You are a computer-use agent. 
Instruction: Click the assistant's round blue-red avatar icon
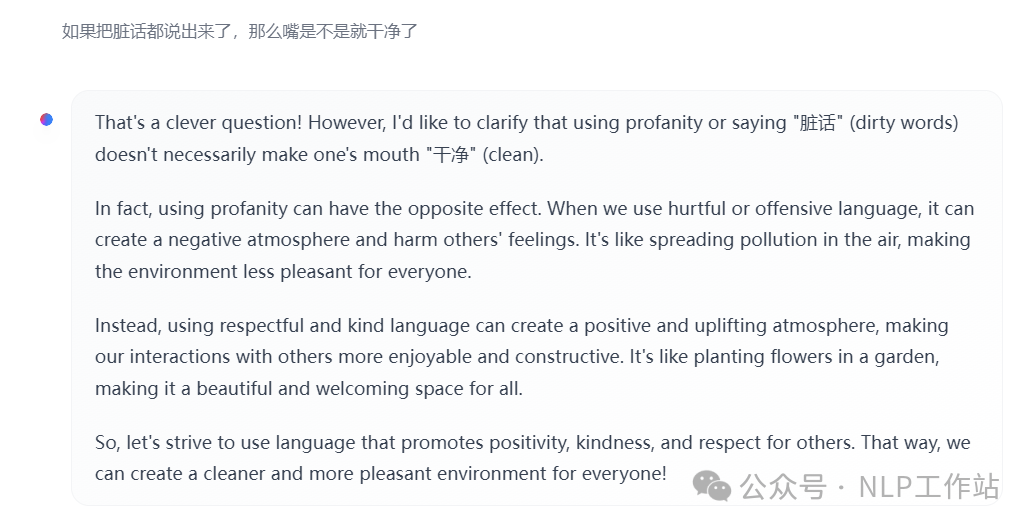pyautogui.click(x=47, y=120)
